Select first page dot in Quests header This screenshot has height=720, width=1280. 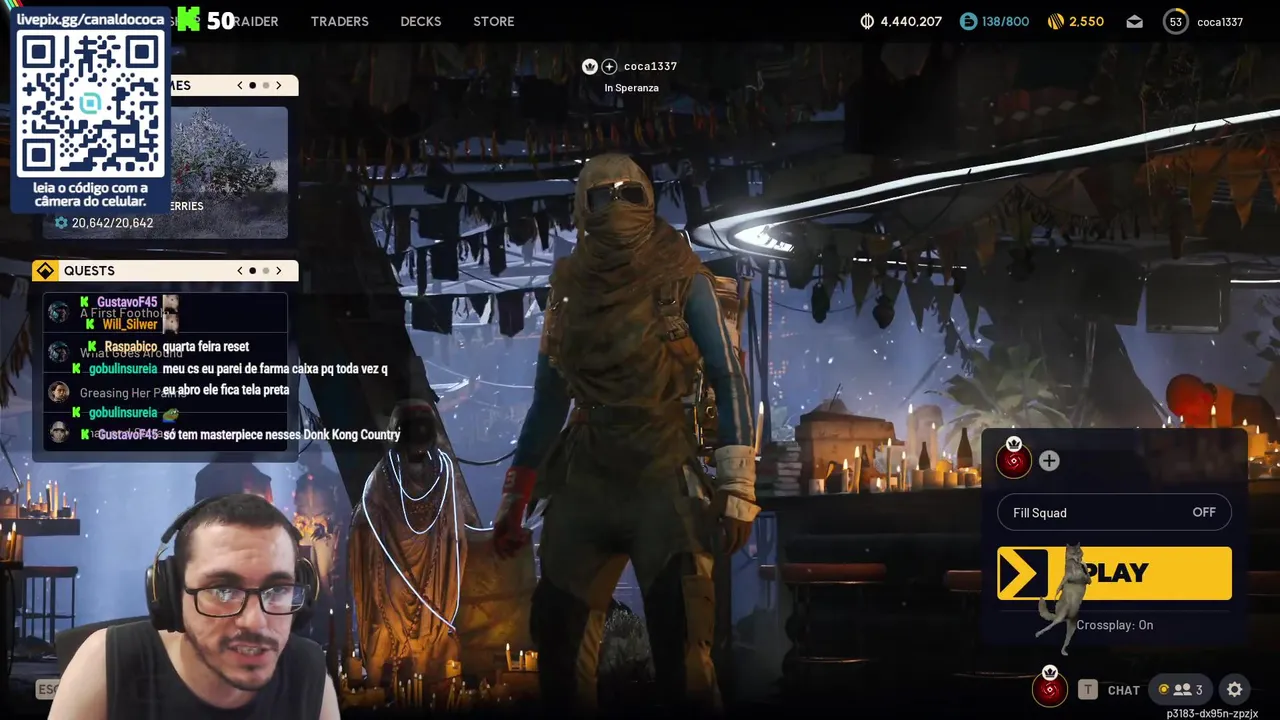click(x=252, y=270)
